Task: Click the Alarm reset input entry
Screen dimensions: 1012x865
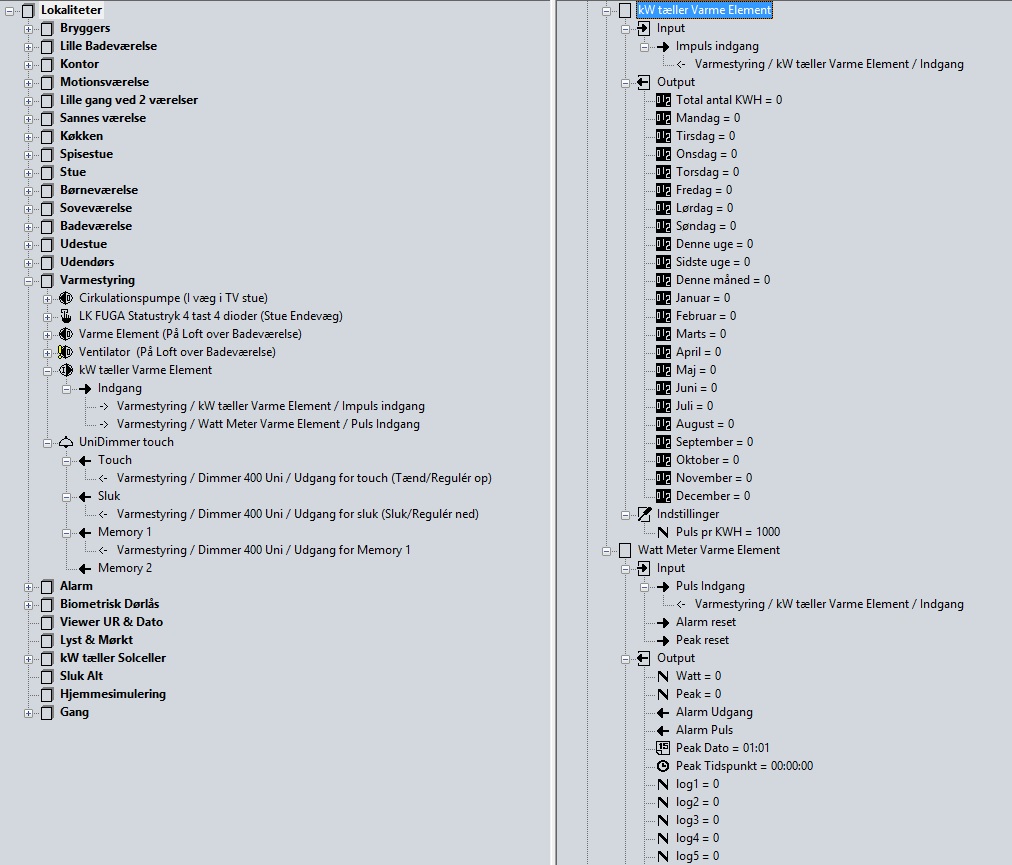Action: pyautogui.click(x=705, y=622)
